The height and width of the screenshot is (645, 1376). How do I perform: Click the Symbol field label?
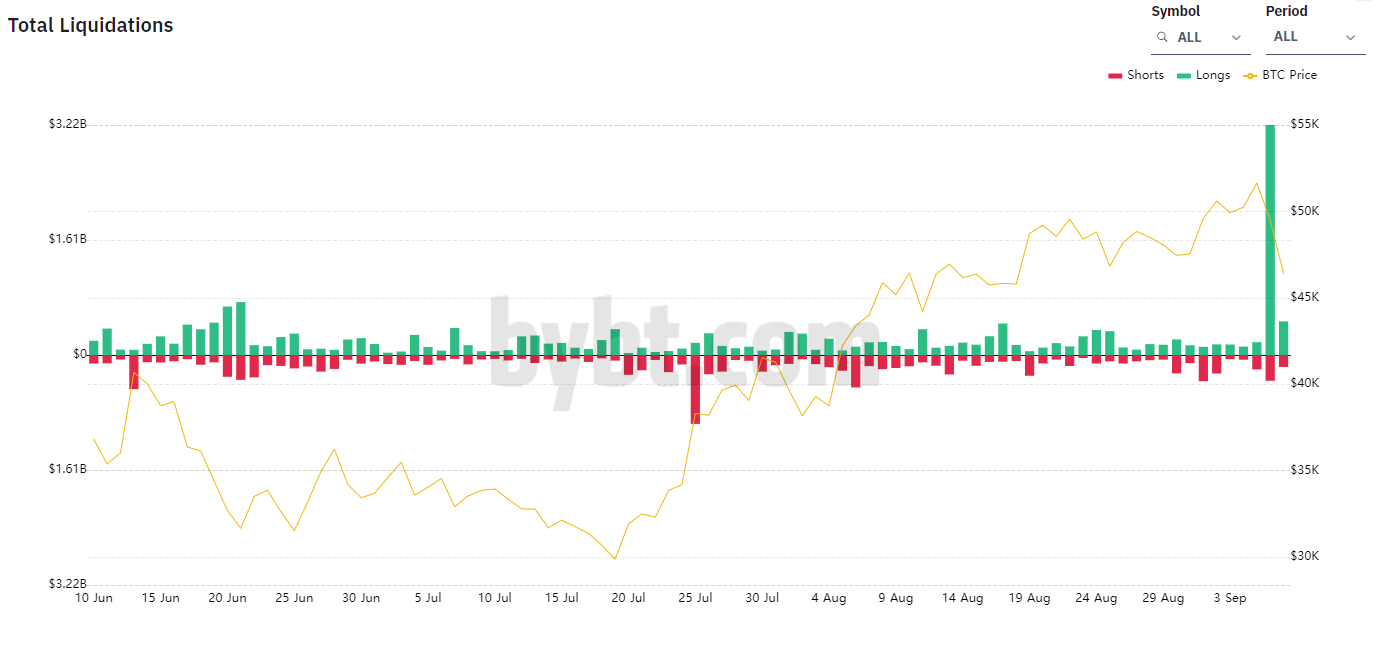[1176, 11]
